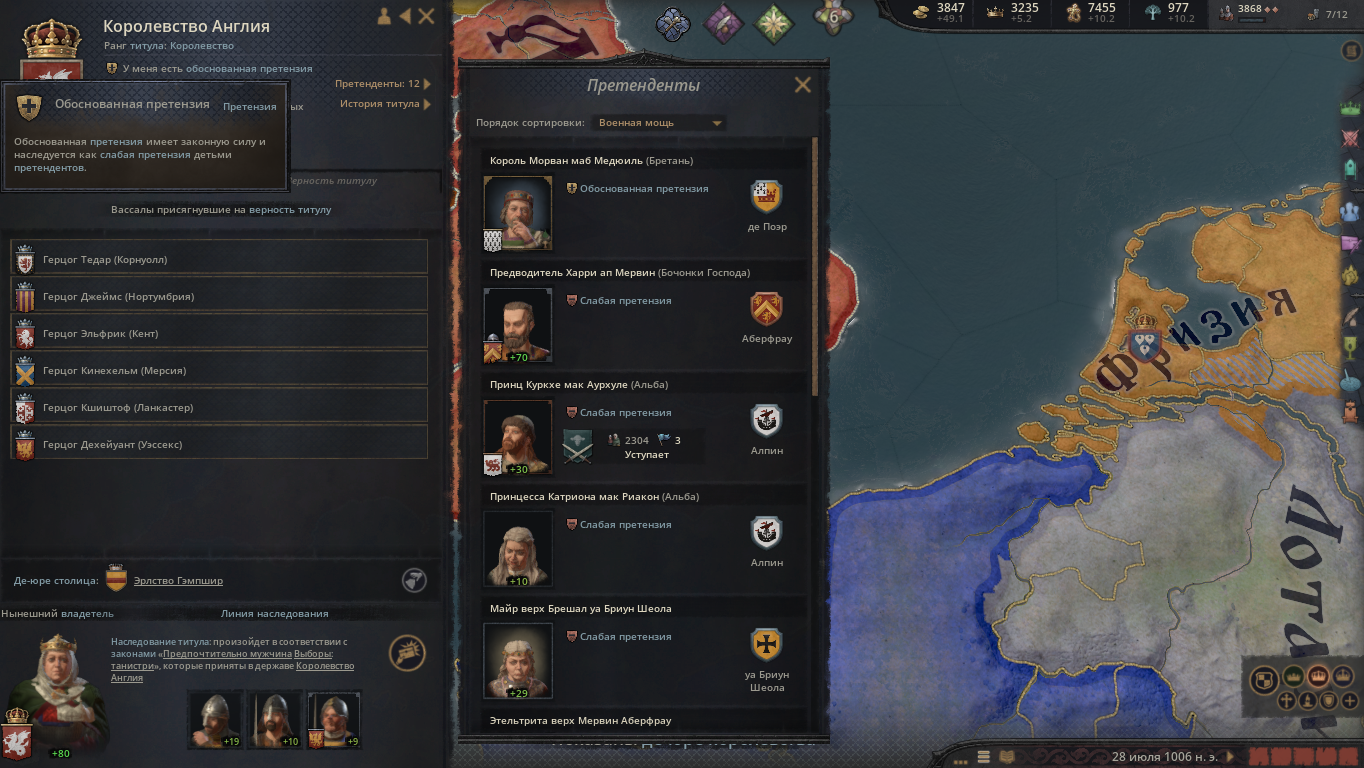This screenshot has height=768, width=1364.
Task: Click the claimants list scrollbar
Action: [x=815, y=265]
